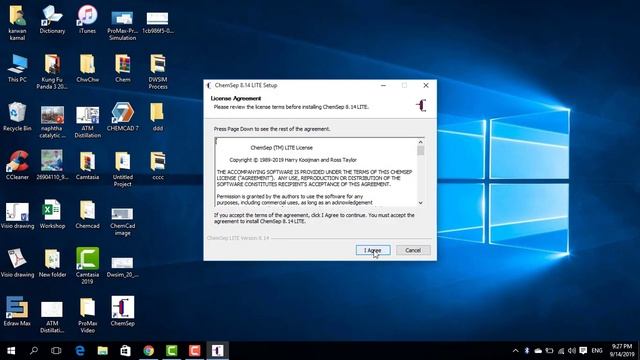Select the This PC icon
The width and height of the screenshot is (640, 360).
click(17, 68)
